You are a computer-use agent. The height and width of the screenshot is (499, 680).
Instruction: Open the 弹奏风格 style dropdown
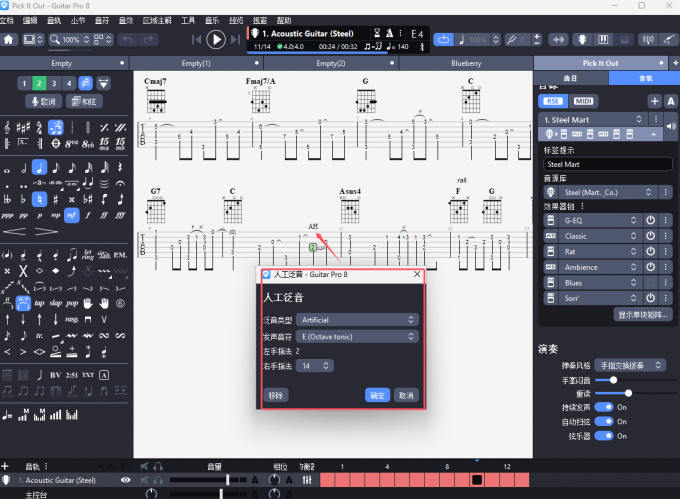click(631, 366)
